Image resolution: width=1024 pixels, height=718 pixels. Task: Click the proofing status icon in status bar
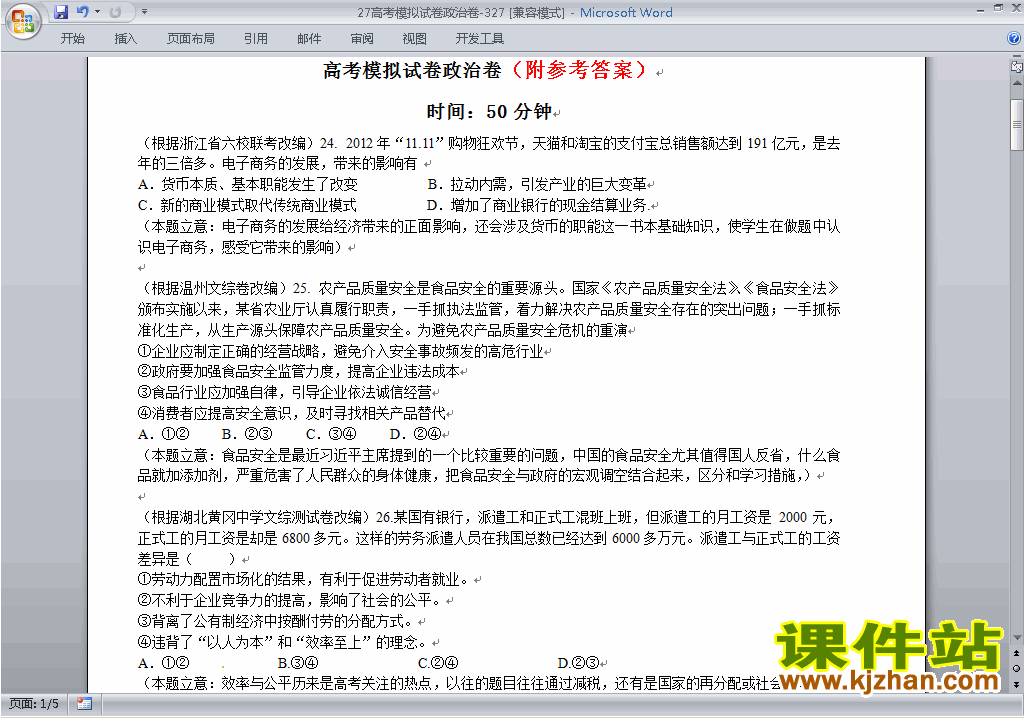click(84, 703)
